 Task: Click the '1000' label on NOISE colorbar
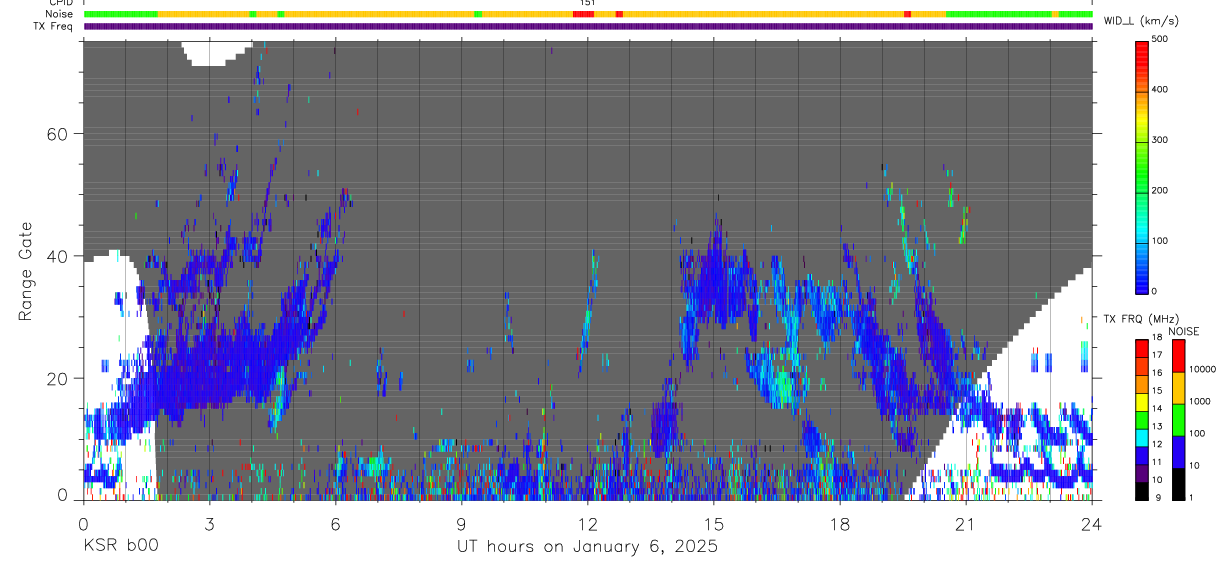click(x=1199, y=401)
